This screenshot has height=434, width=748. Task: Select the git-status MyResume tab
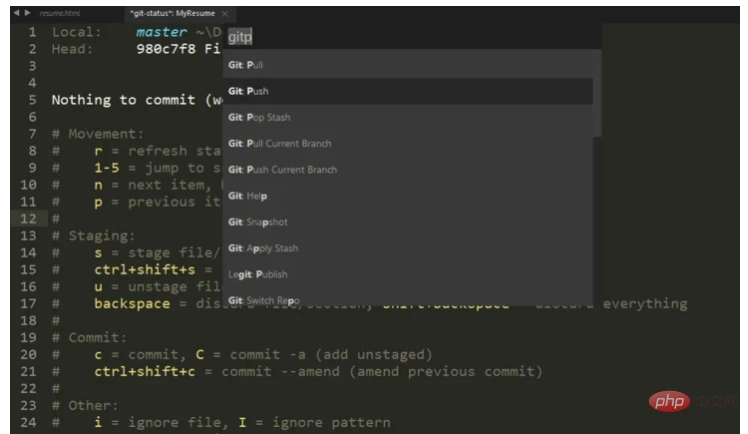(x=173, y=13)
